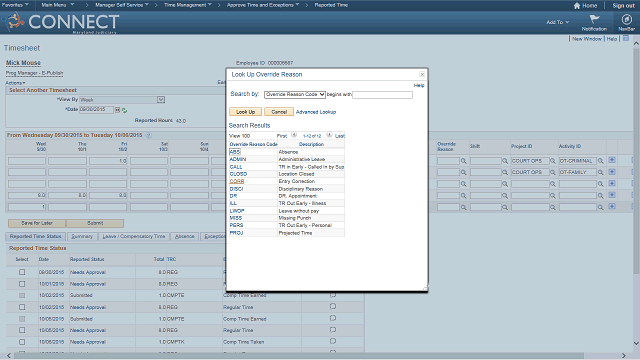Click the page options icon beside Help
The width and height of the screenshot is (640, 360).
click(626, 38)
